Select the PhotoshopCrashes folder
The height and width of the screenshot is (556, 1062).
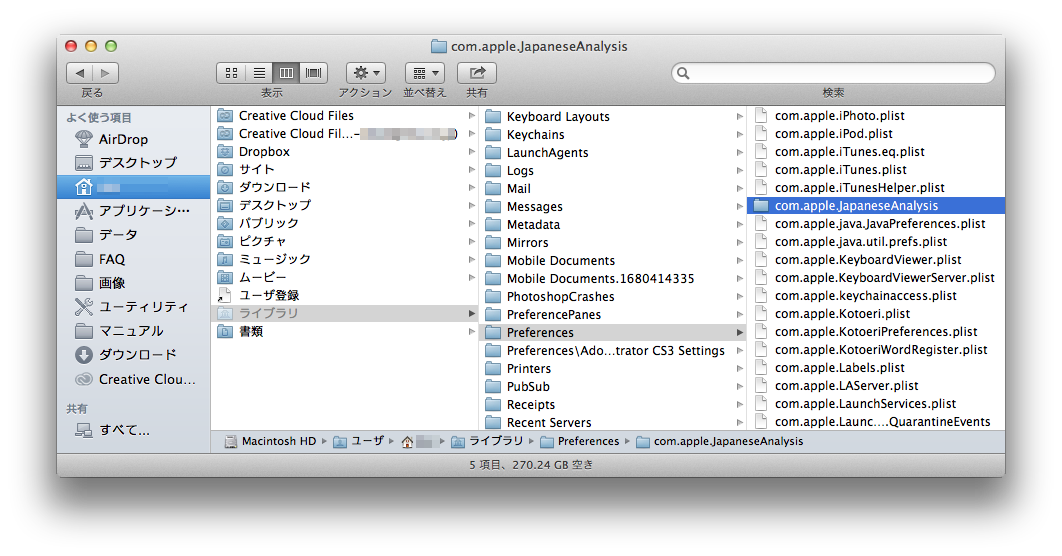[612, 297]
